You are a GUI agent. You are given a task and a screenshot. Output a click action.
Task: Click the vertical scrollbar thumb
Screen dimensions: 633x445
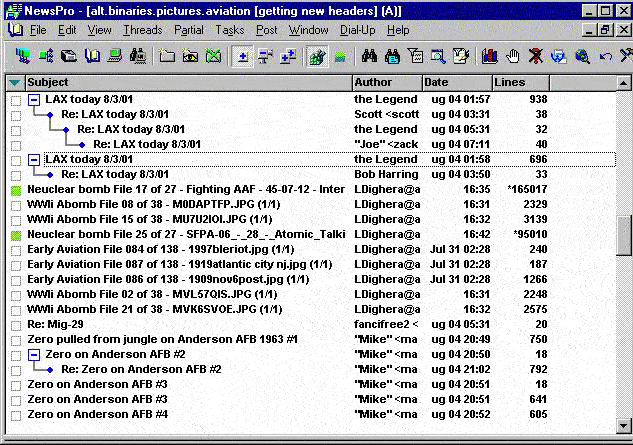click(624, 236)
